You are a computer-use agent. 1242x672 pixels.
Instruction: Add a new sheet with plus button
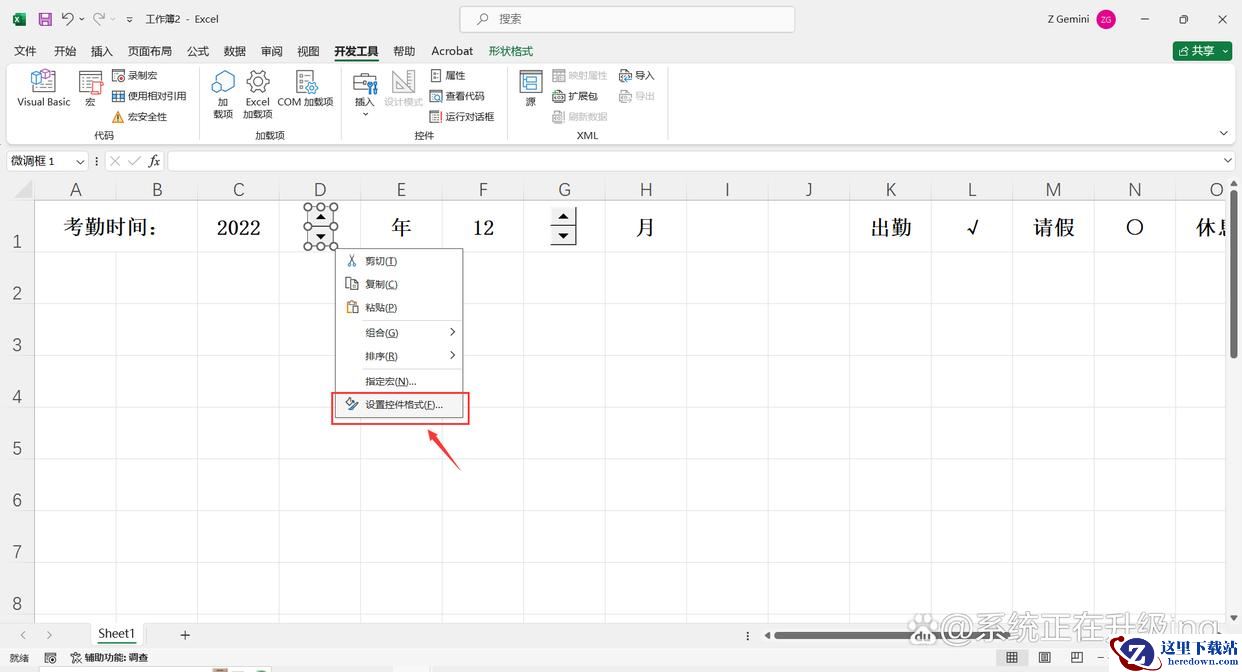[185, 635]
